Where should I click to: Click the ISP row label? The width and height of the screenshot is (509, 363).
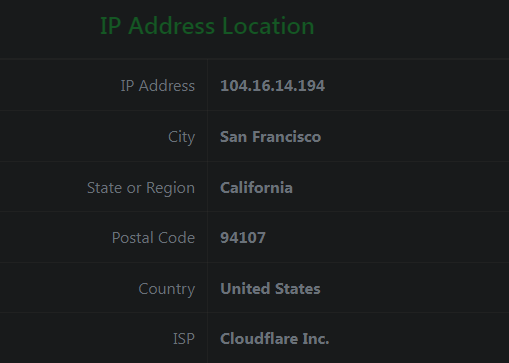pyautogui.click(x=184, y=339)
